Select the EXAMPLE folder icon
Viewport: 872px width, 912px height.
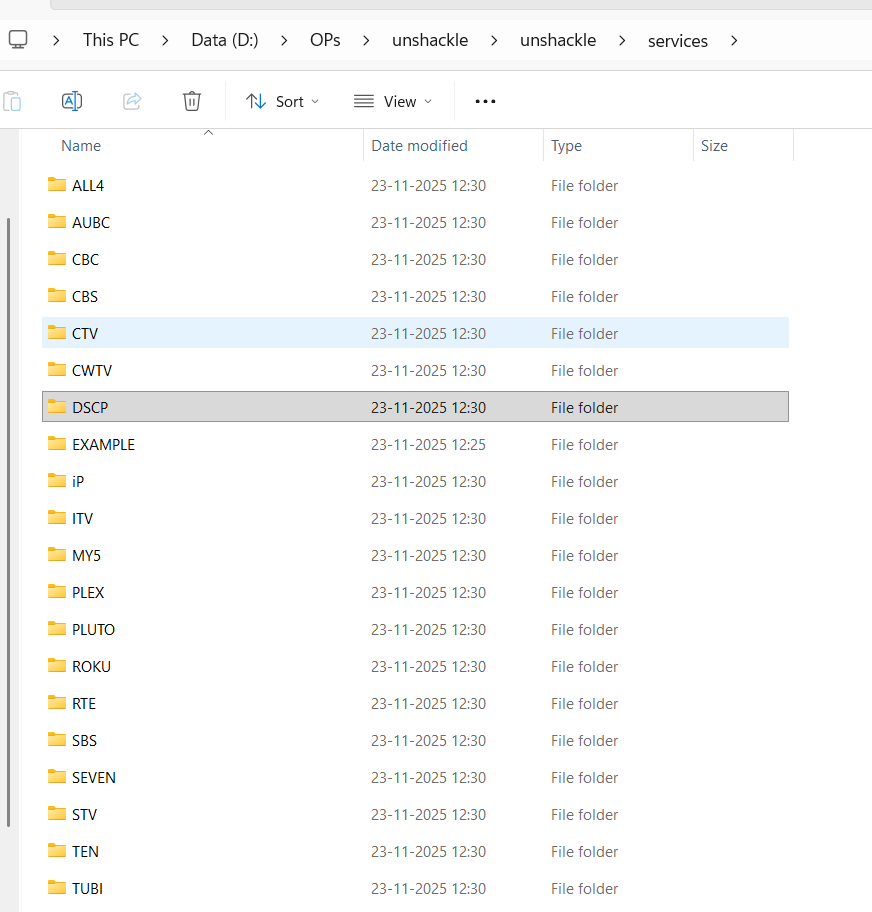point(57,444)
